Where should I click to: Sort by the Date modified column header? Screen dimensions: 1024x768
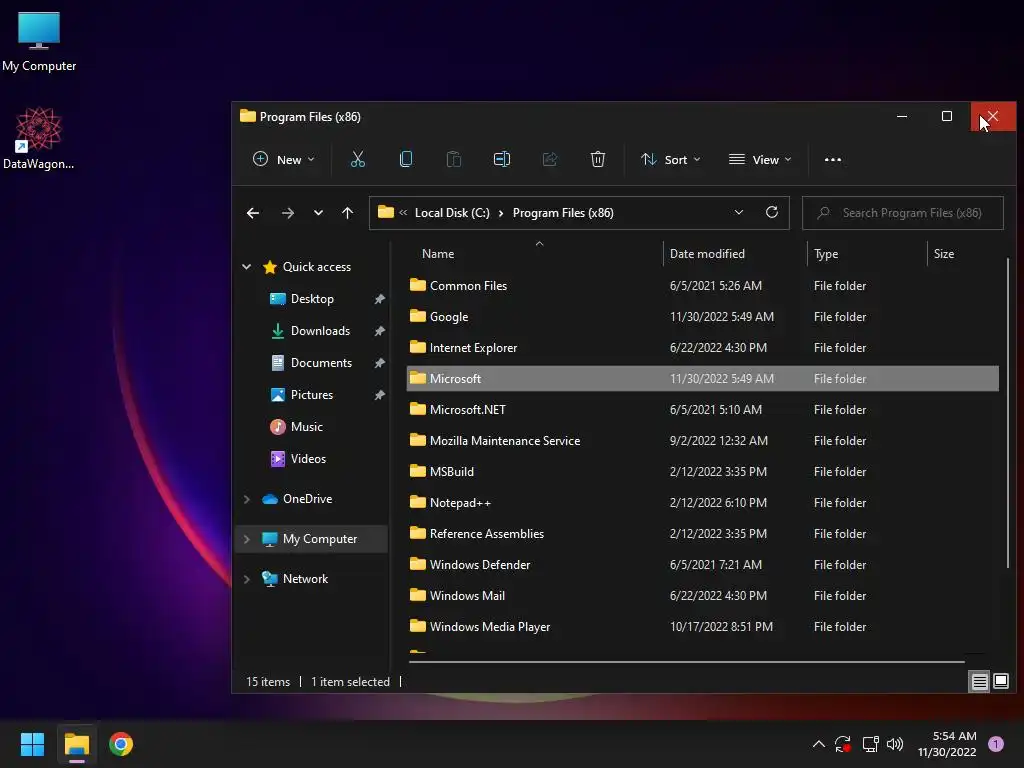click(x=735, y=253)
